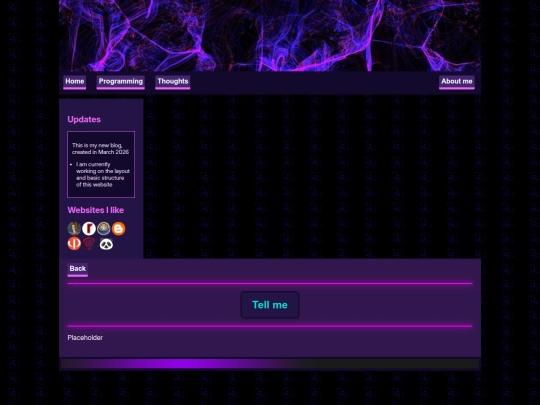Click the purple gradient footer bar
Viewport: 540px width, 405px height.
pos(270,364)
